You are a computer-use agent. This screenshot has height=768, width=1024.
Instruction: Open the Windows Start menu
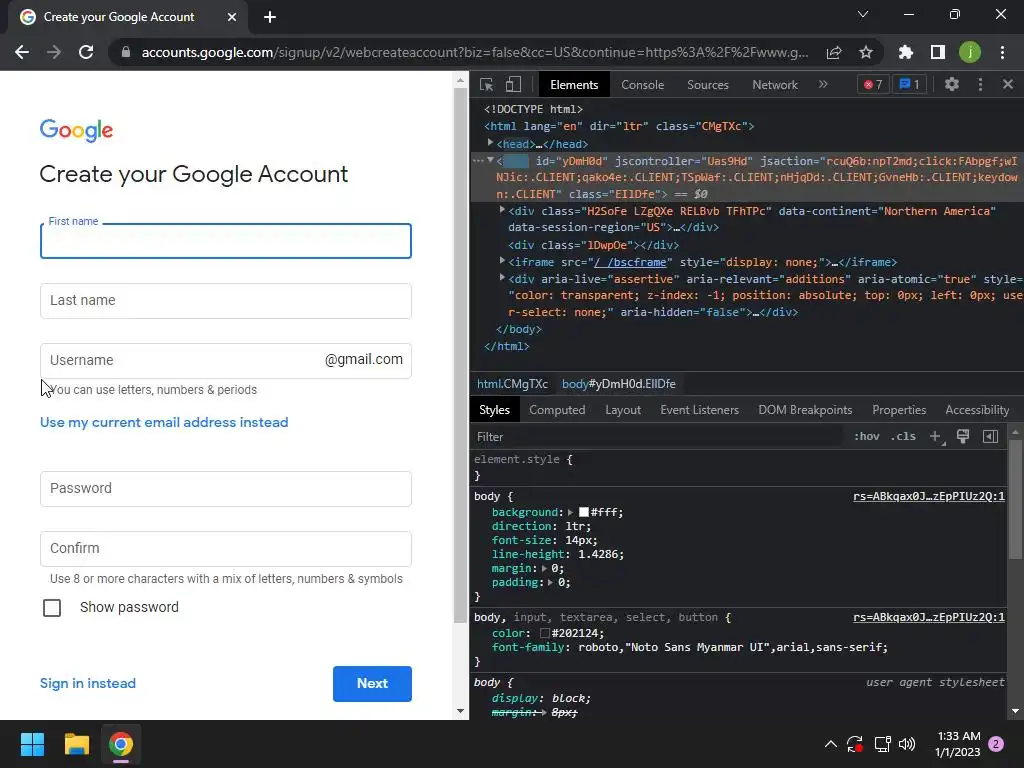[x=32, y=744]
